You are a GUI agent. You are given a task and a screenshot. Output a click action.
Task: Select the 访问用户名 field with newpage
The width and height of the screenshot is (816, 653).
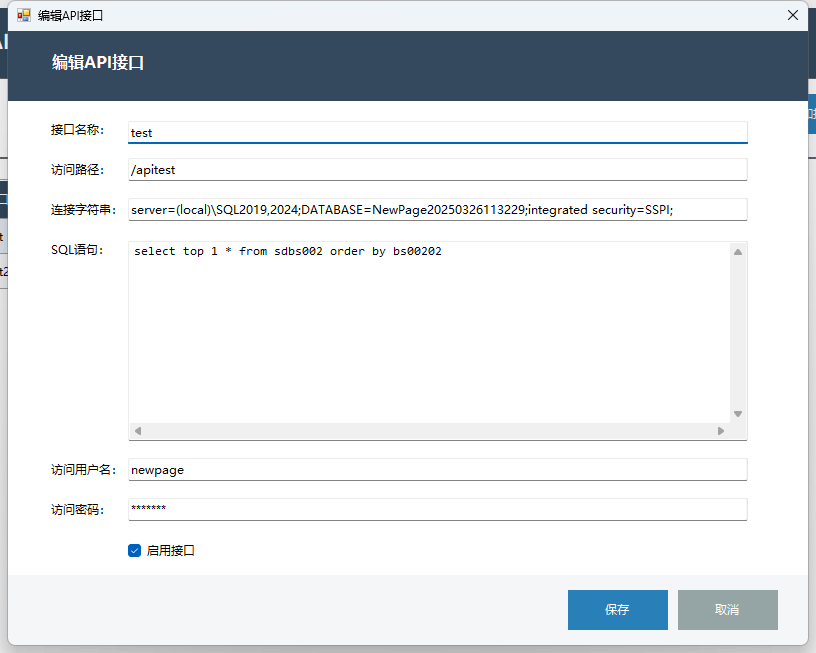[437, 470]
